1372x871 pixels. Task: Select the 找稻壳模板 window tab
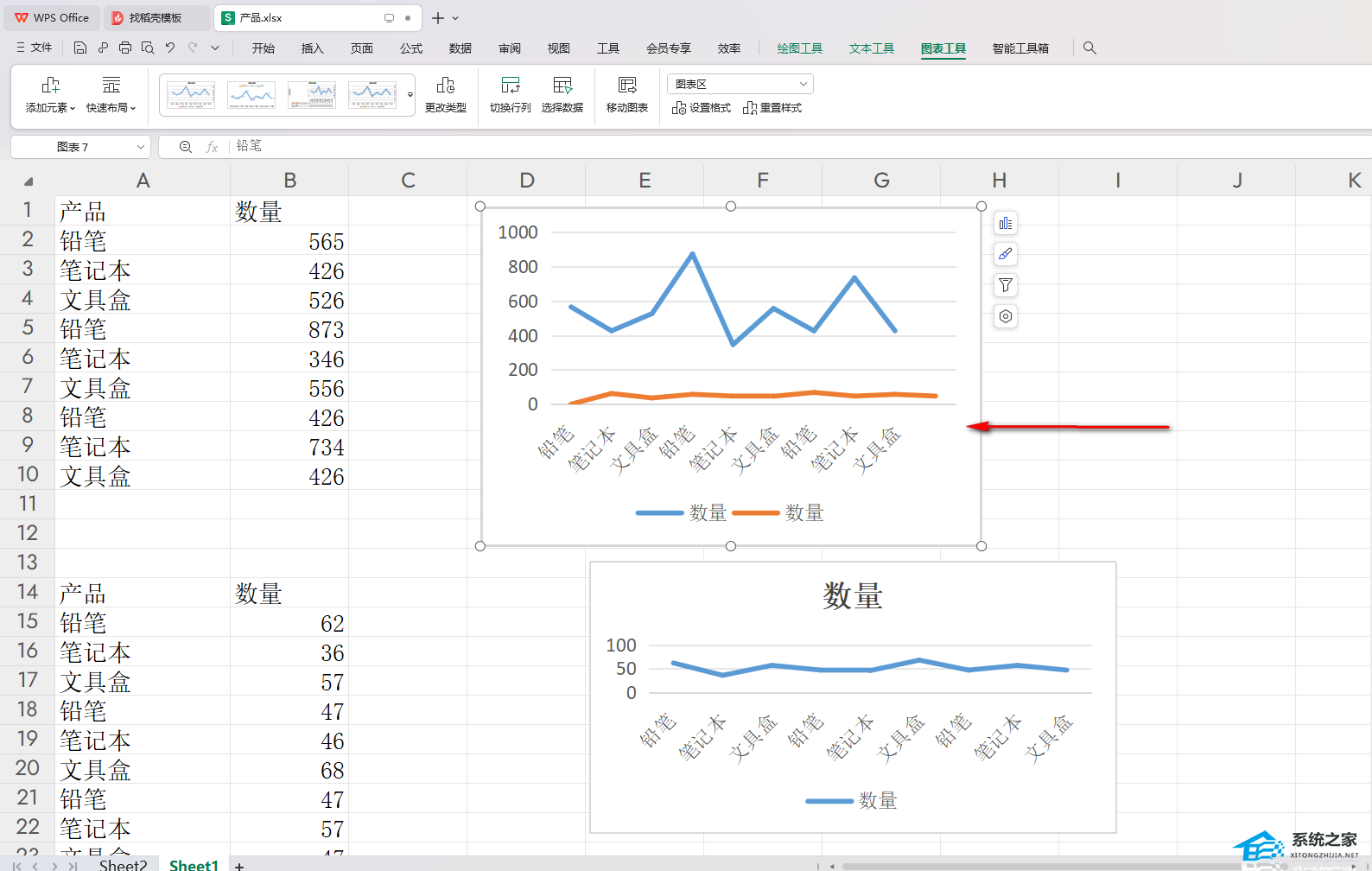156,17
